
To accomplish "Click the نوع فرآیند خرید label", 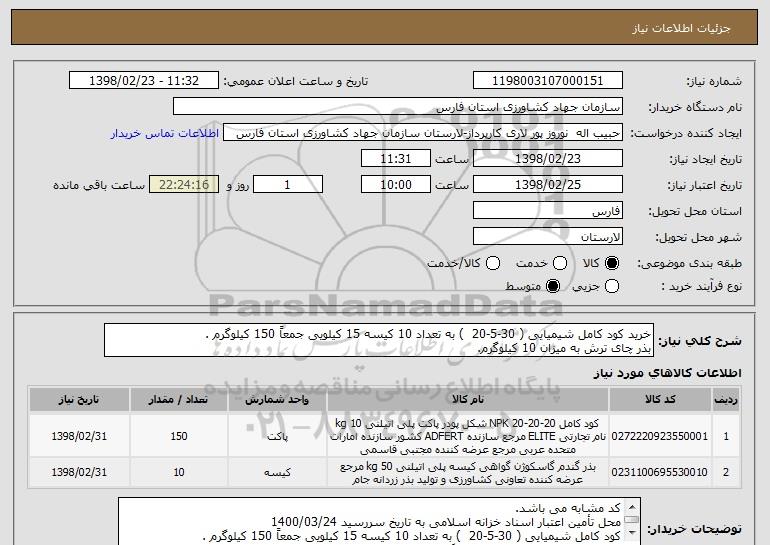I will point(701,286).
